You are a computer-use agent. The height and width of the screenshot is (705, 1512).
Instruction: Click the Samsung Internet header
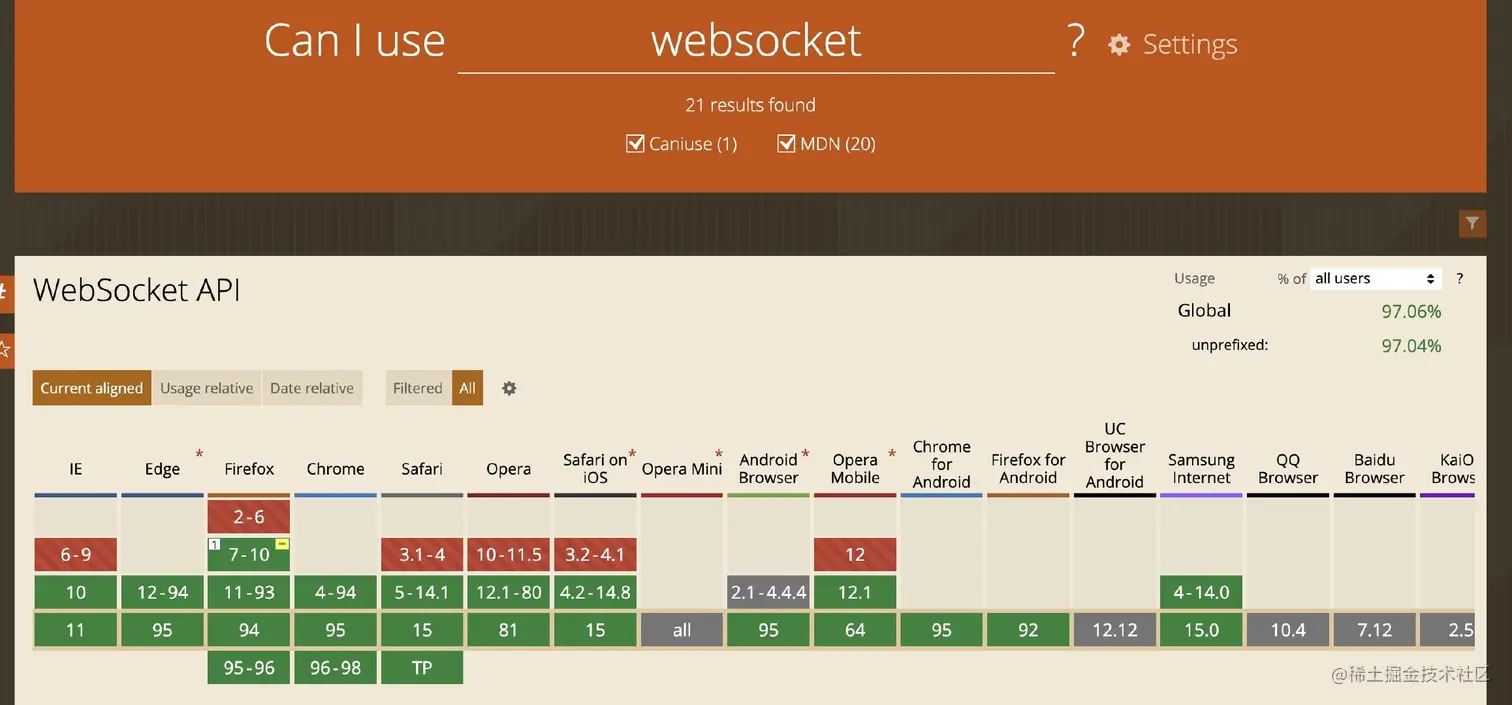[1201, 468]
